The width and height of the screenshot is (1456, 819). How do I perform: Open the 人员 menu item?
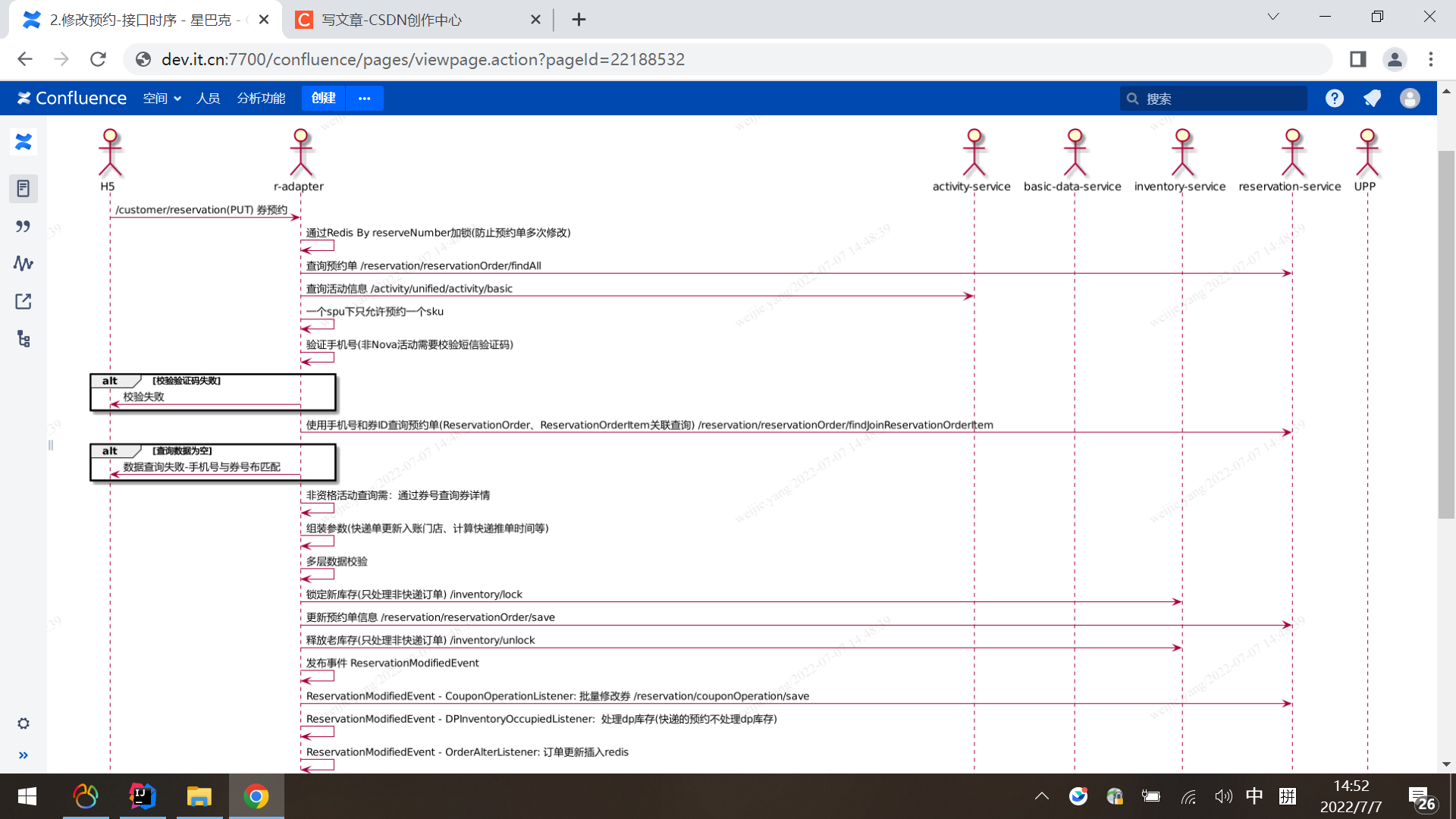coord(208,99)
